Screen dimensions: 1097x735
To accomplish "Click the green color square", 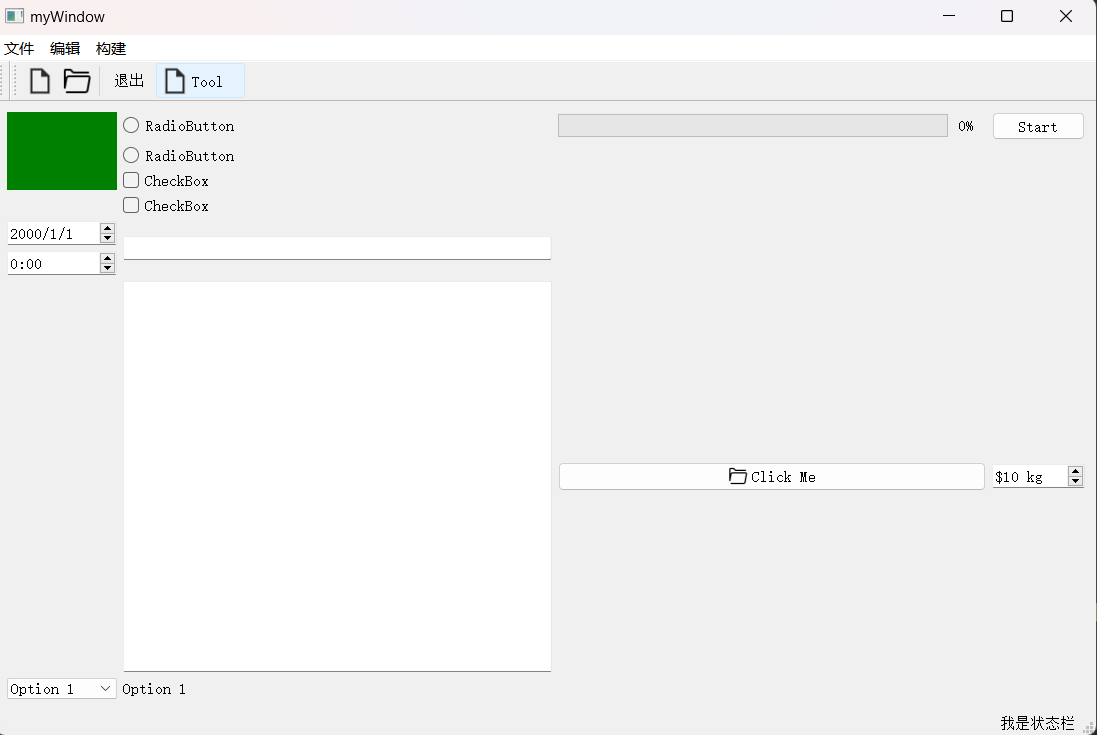I will tap(62, 151).
